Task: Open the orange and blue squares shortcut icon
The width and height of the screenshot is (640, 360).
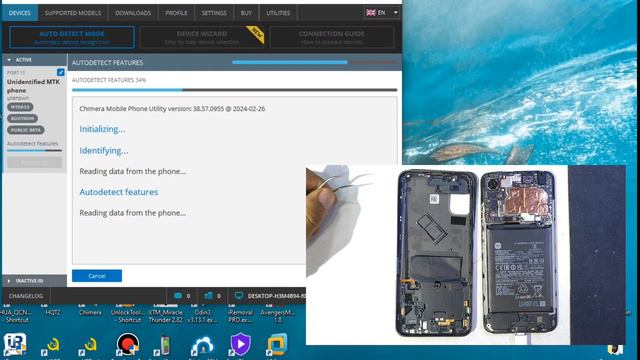Action: 278,344
